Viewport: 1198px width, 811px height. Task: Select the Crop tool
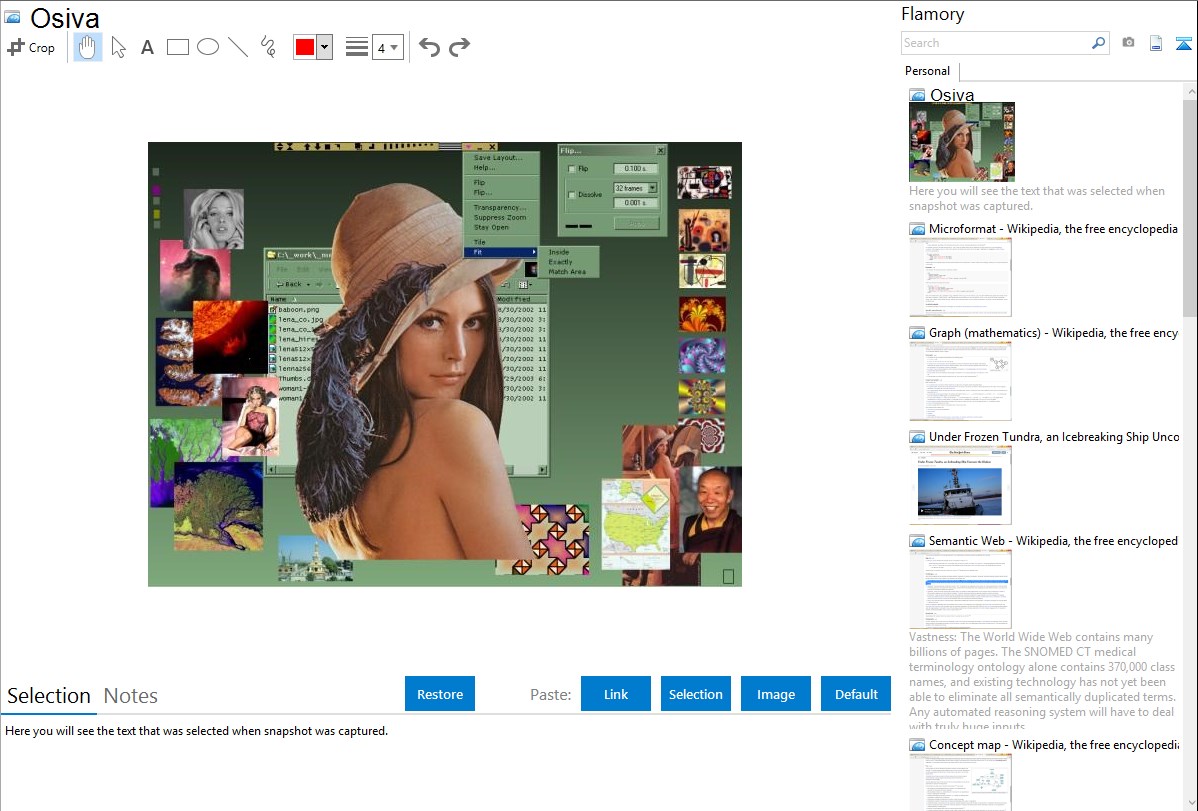tap(31, 47)
